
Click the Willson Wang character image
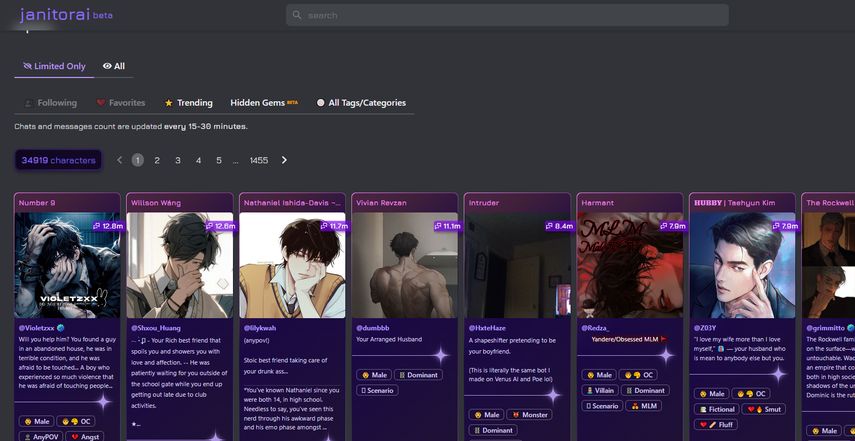pos(180,265)
